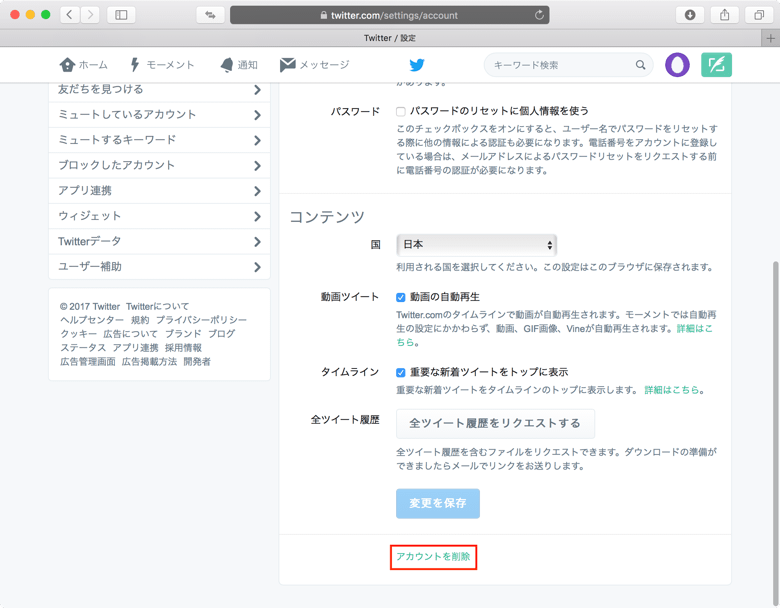Open ウィジェット section
Image resolution: width=780 pixels, height=608 pixels.
(x=159, y=216)
